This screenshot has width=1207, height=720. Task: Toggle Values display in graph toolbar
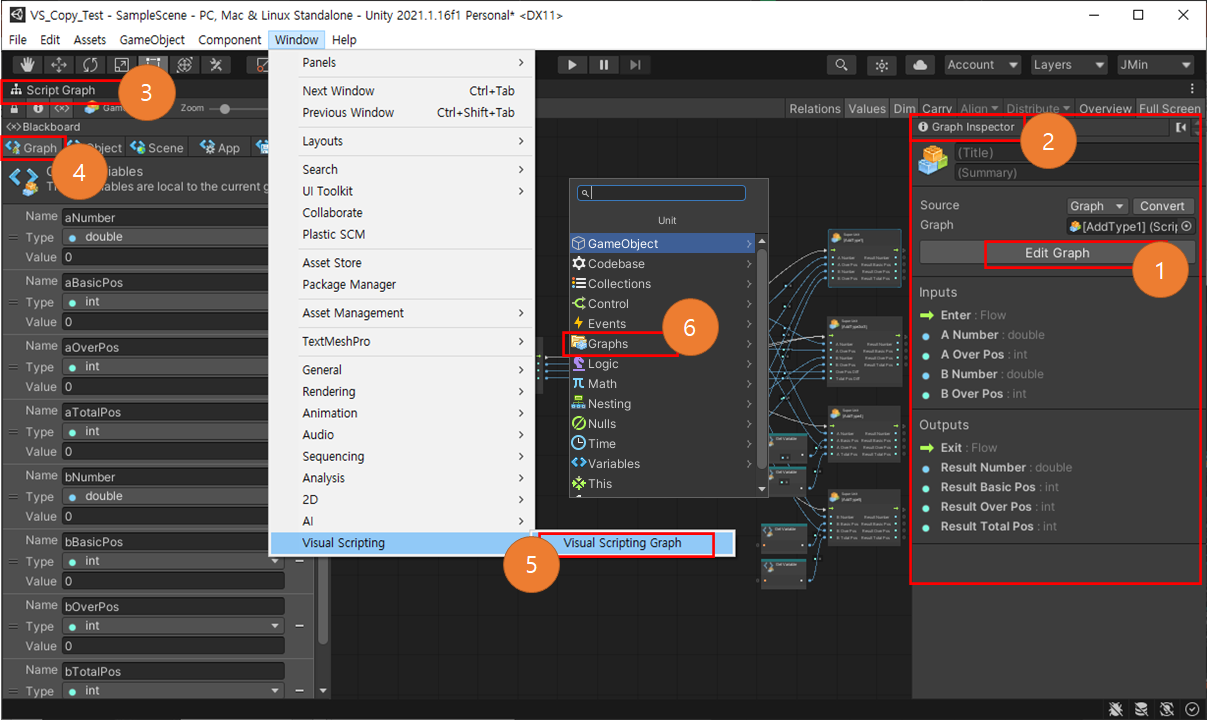[x=867, y=108]
